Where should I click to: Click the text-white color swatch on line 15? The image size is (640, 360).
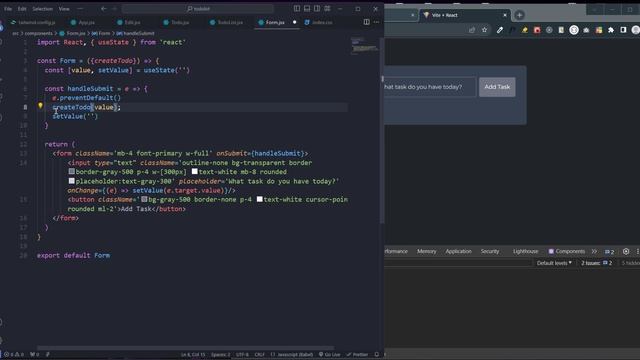coord(260,199)
